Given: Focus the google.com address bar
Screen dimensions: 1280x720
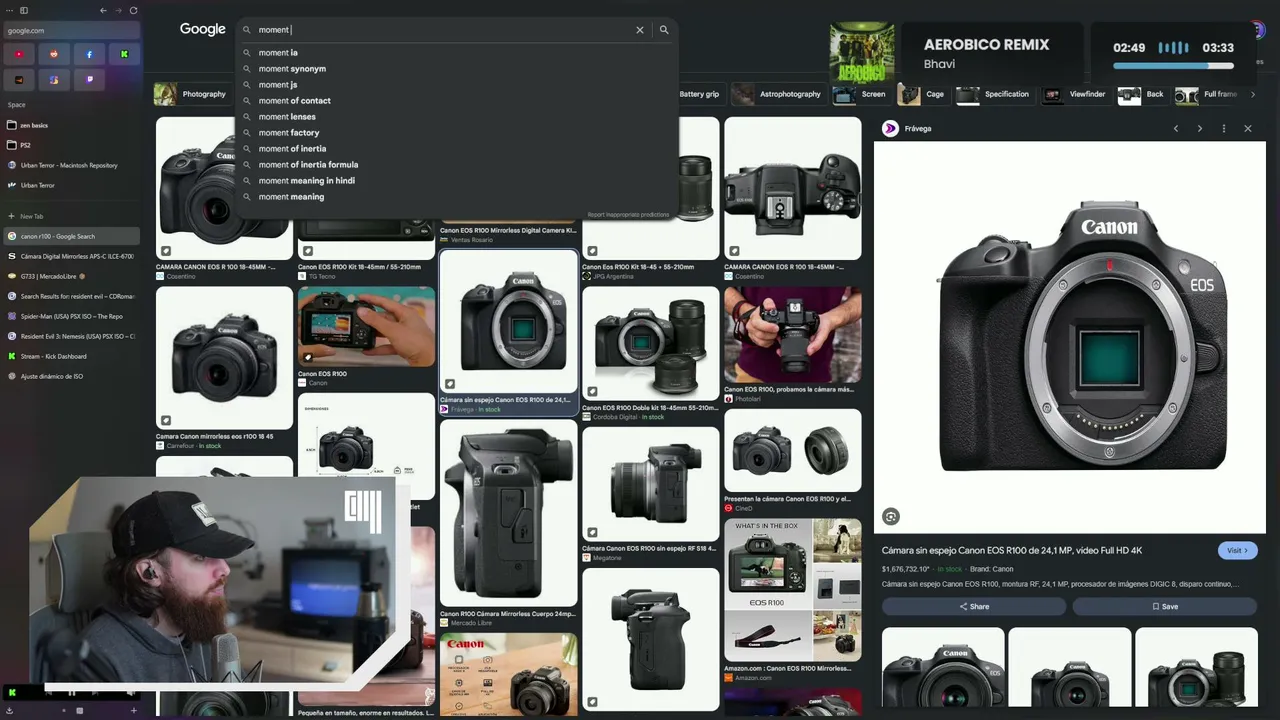Looking at the screenshot, I should [70, 30].
